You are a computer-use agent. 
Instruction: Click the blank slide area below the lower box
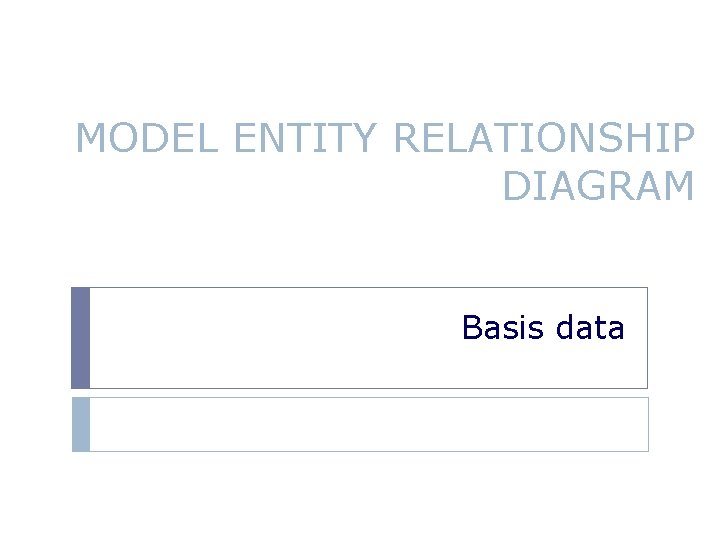[360, 495]
